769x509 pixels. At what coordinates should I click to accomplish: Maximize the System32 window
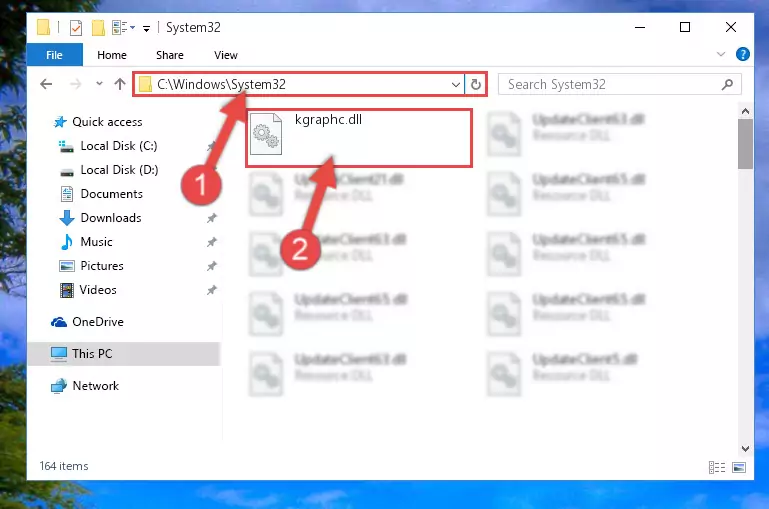[685, 27]
